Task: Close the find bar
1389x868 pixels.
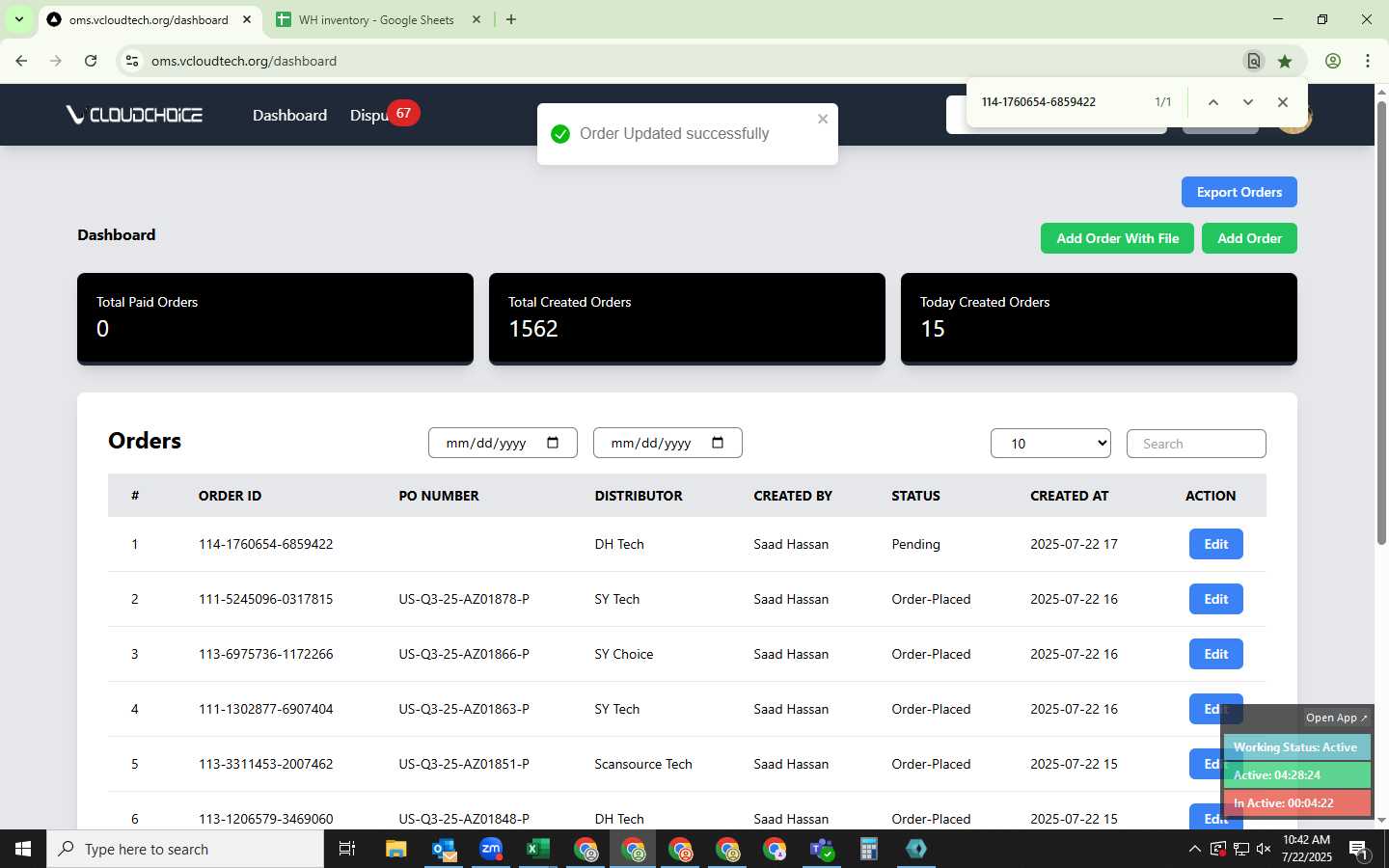Action: (1283, 102)
